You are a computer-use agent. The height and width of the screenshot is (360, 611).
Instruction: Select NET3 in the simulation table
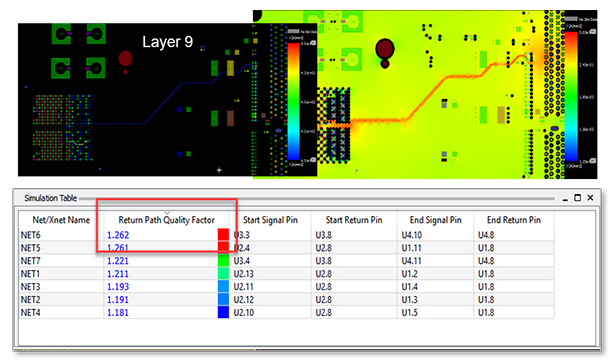pos(31,287)
